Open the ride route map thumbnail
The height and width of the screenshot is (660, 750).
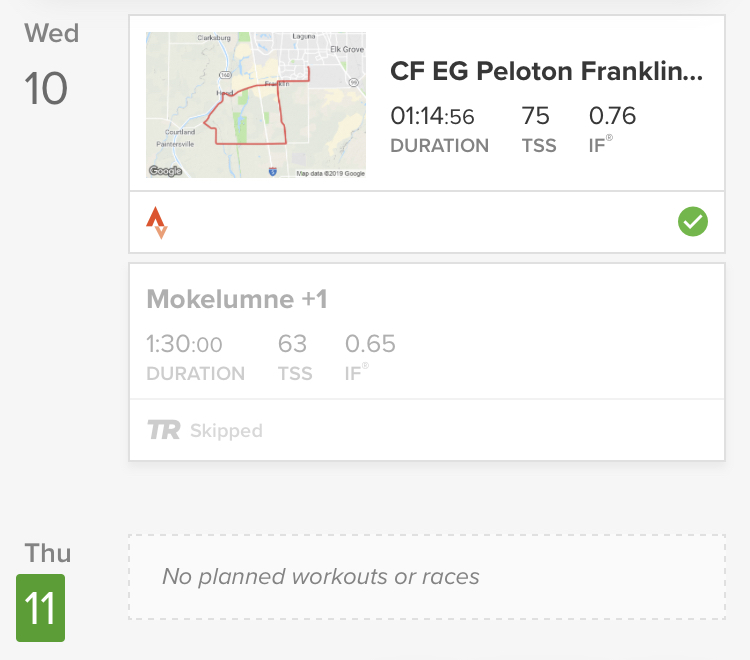[256, 104]
